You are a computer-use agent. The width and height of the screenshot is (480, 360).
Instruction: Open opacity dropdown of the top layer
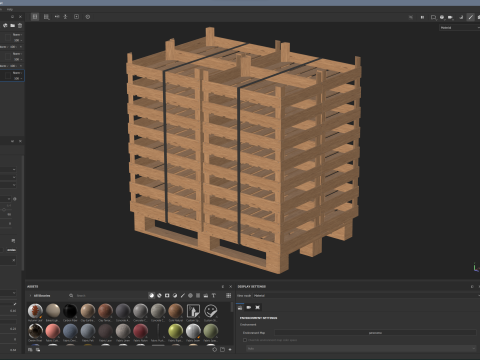click(x=18, y=40)
